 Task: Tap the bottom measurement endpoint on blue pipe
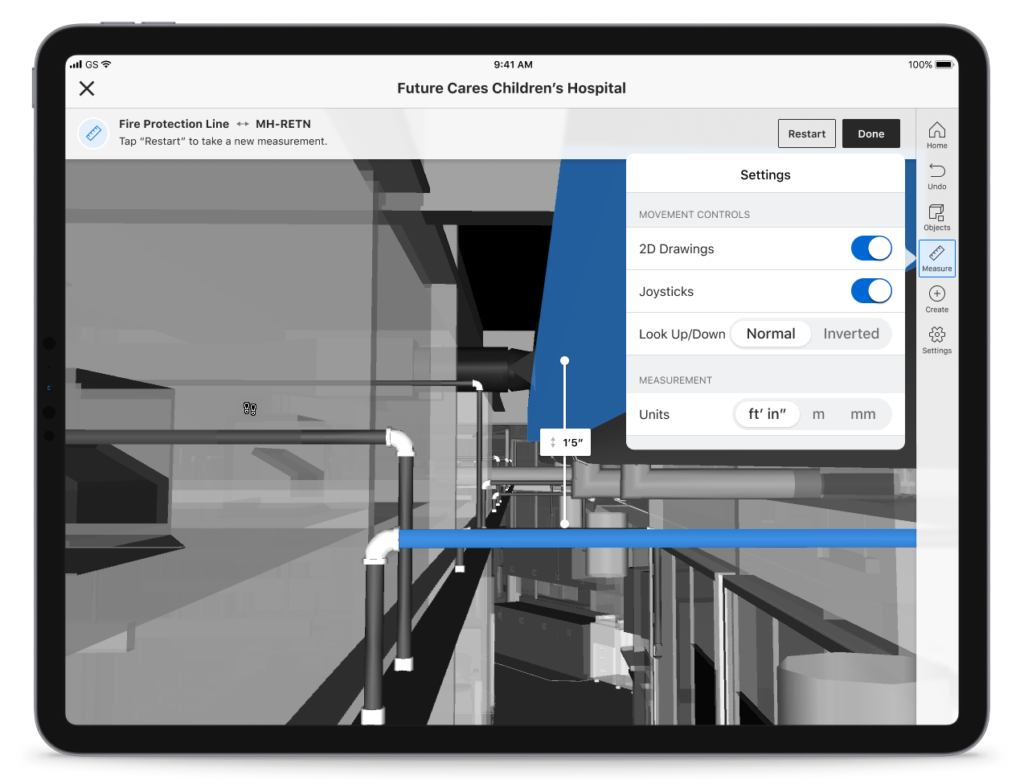[564, 524]
